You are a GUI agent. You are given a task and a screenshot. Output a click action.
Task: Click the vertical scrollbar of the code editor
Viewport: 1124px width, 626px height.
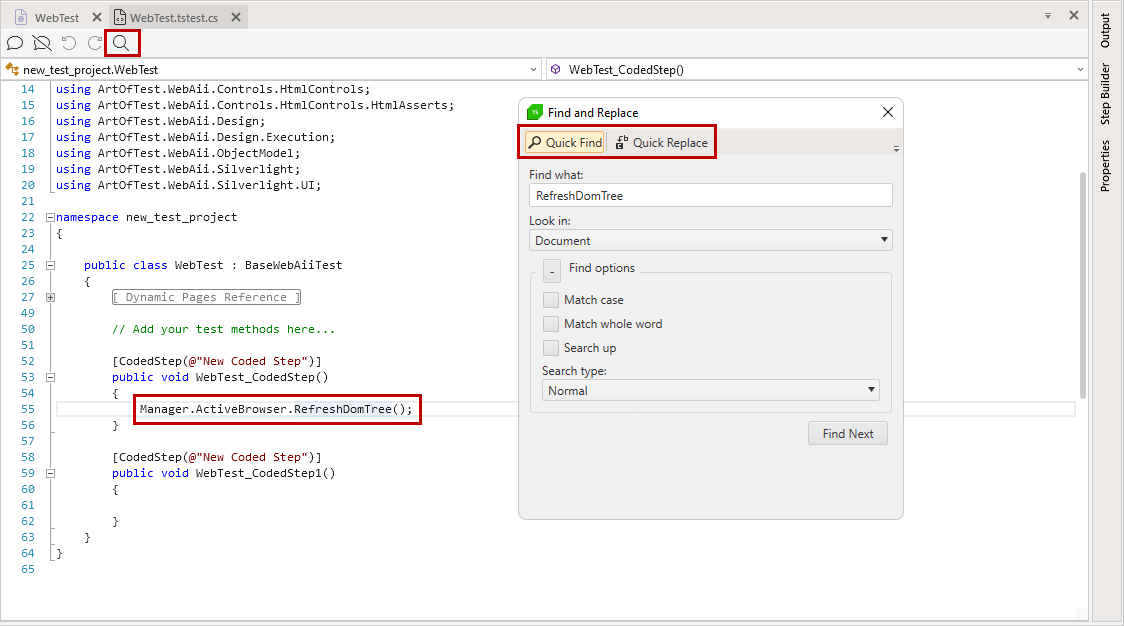[1082, 285]
